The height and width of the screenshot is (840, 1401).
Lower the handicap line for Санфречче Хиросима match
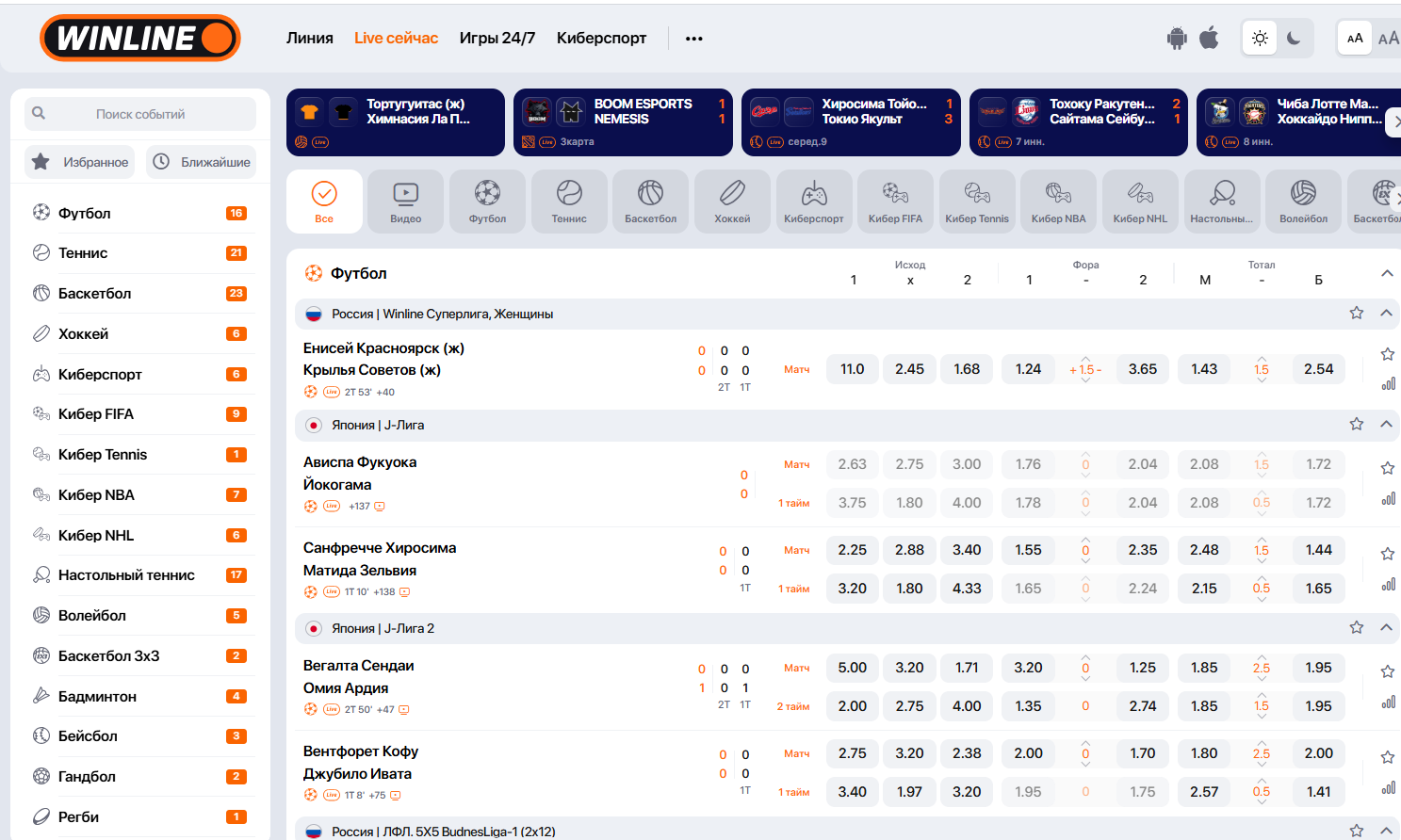click(x=1085, y=561)
